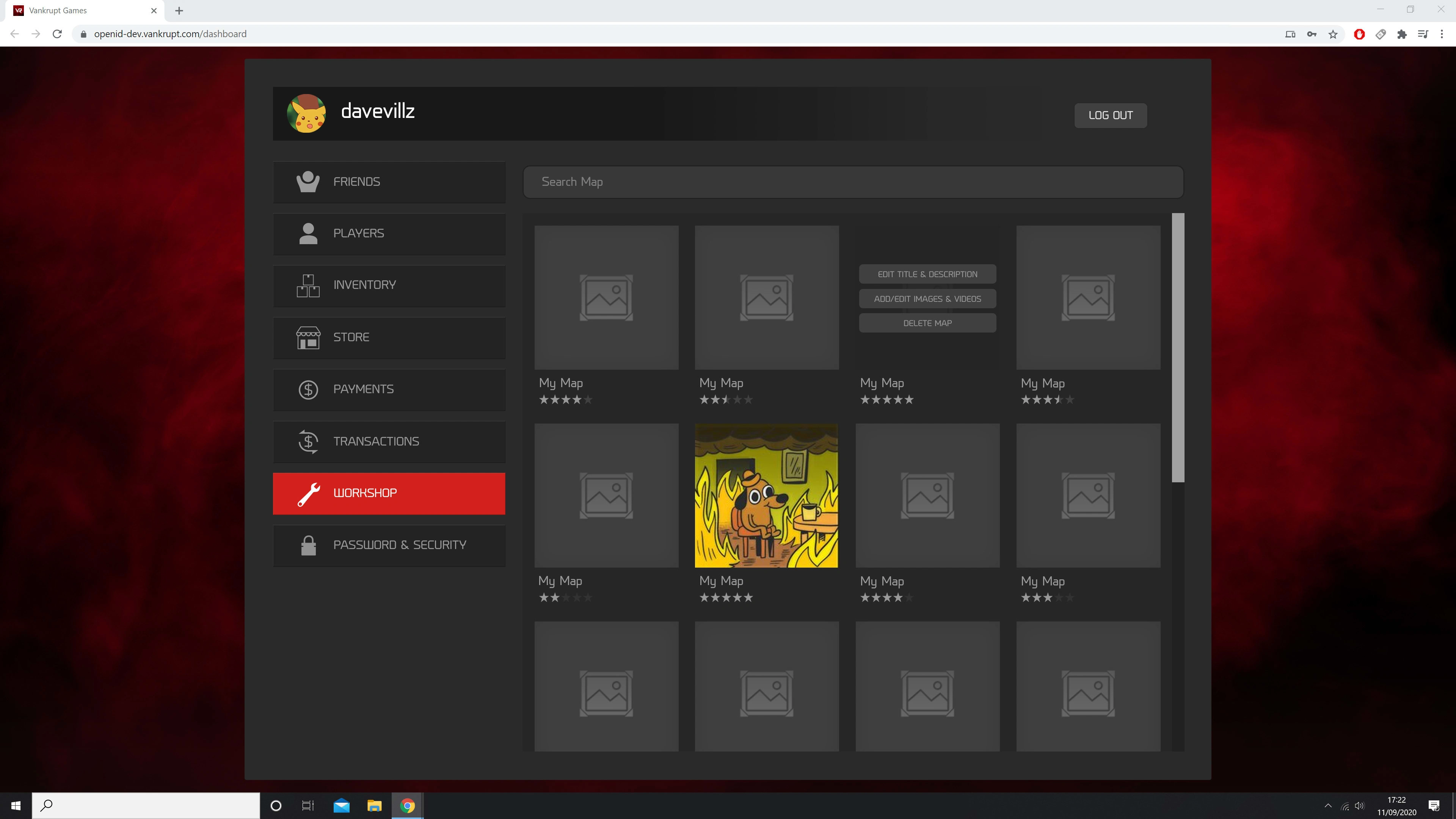The height and width of the screenshot is (819, 1456).
Task: Click the Transactions exchange icon
Action: click(308, 441)
